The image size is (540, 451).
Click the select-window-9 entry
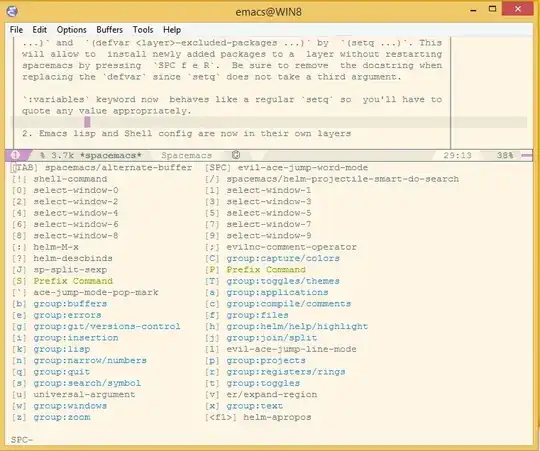(269, 236)
